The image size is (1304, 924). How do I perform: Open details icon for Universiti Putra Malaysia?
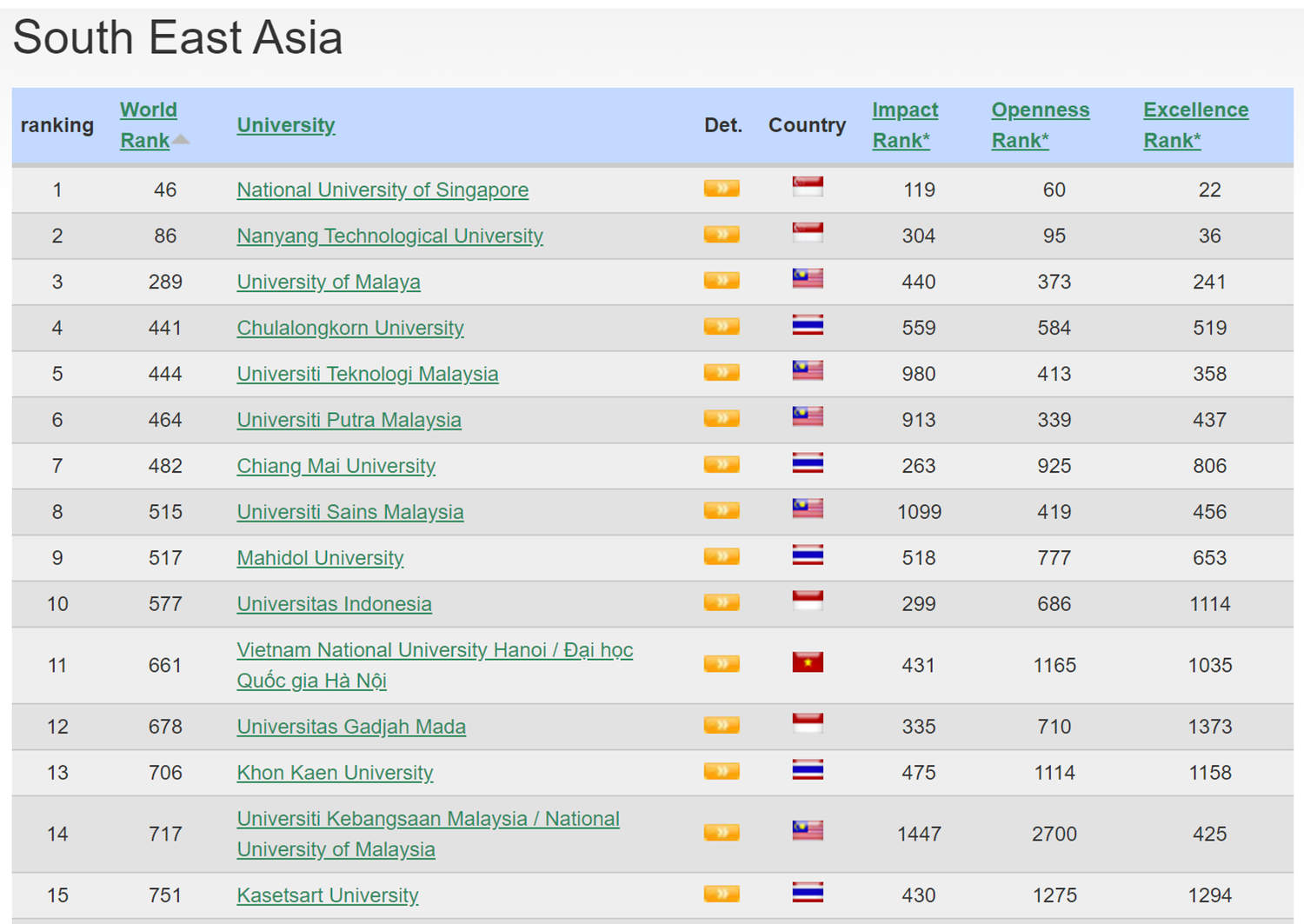(x=722, y=419)
